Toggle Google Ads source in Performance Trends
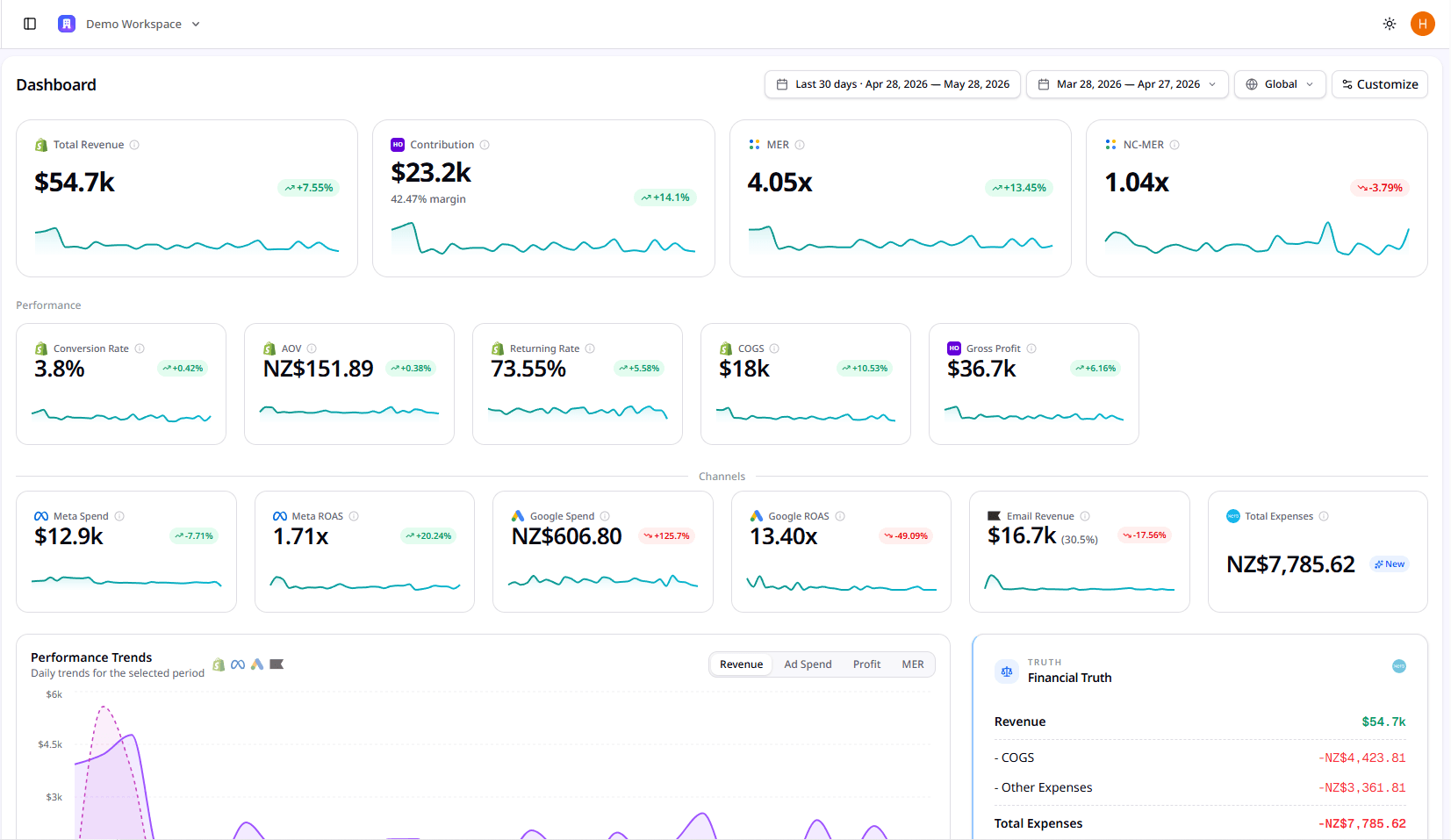The height and width of the screenshot is (840, 1451). pos(257,664)
